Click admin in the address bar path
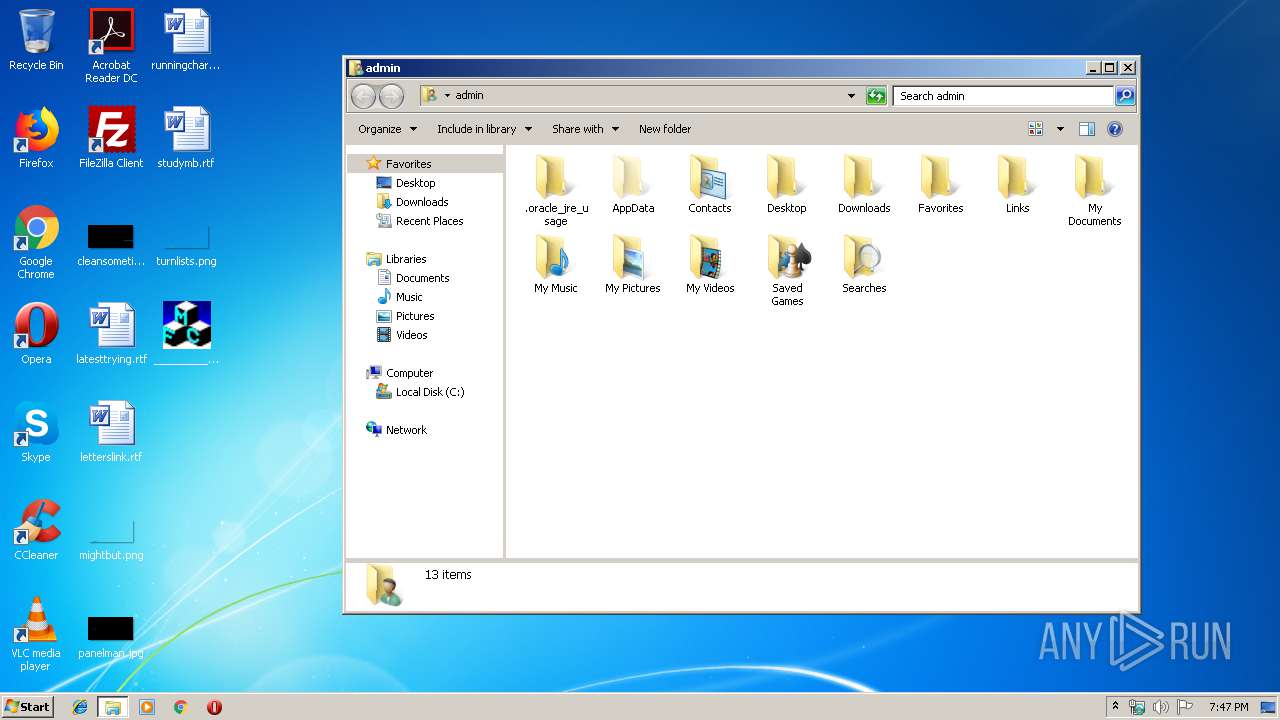Image resolution: width=1280 pixels, height=720 pixels. click(469, 96)
